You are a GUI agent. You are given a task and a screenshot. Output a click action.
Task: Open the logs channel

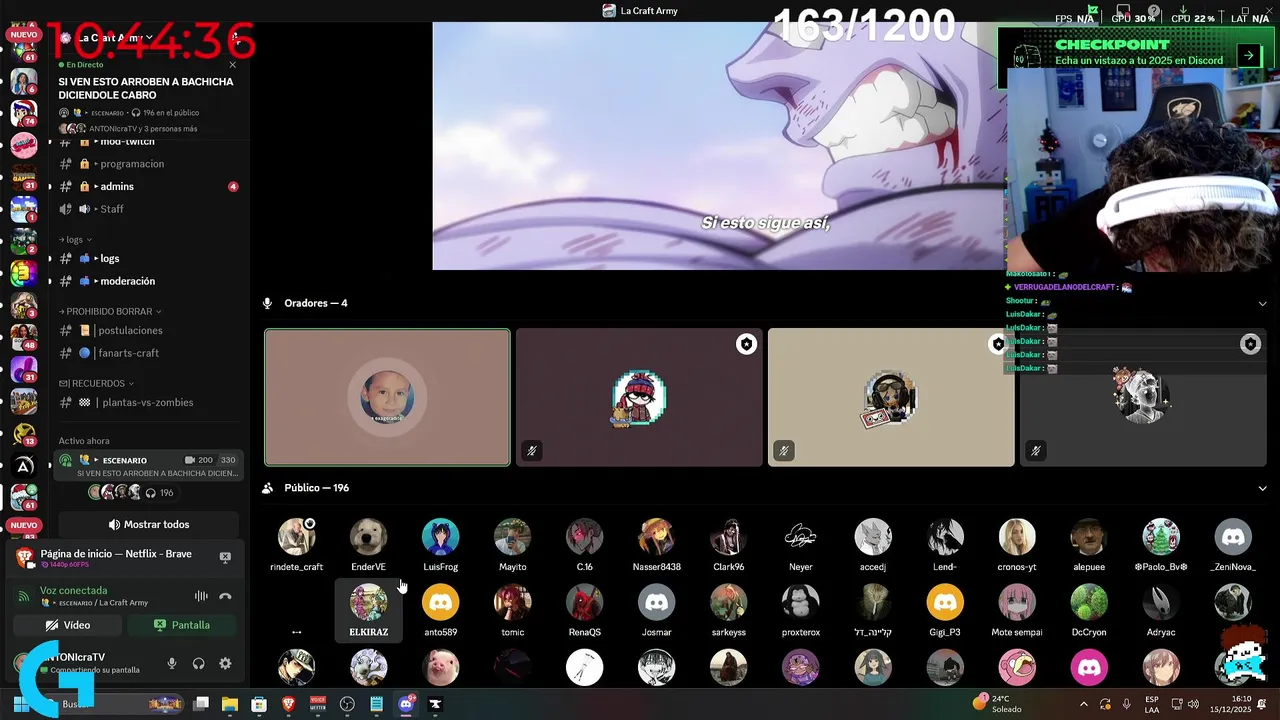tap(149, 258)
